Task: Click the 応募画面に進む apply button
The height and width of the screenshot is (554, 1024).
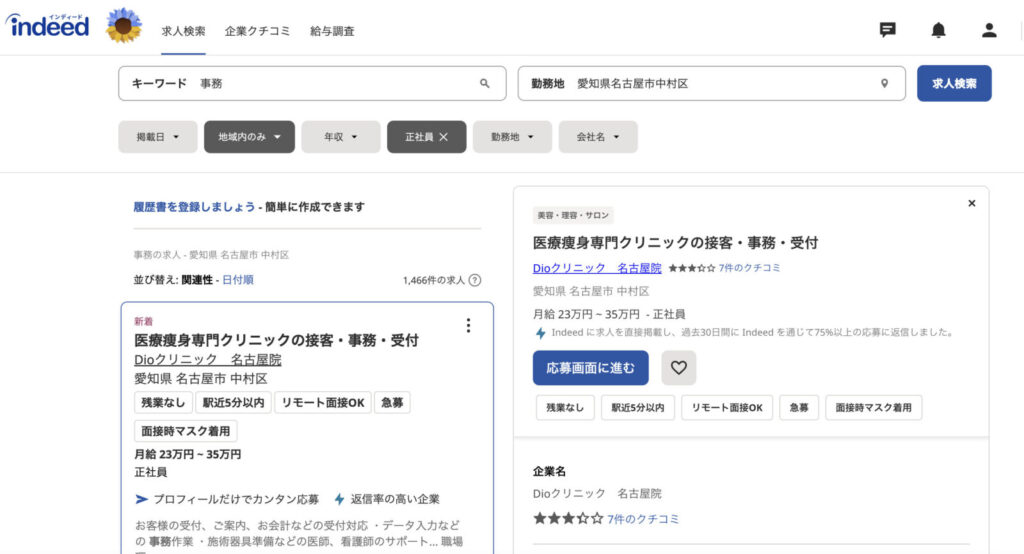Action: [x=590, y=368]
